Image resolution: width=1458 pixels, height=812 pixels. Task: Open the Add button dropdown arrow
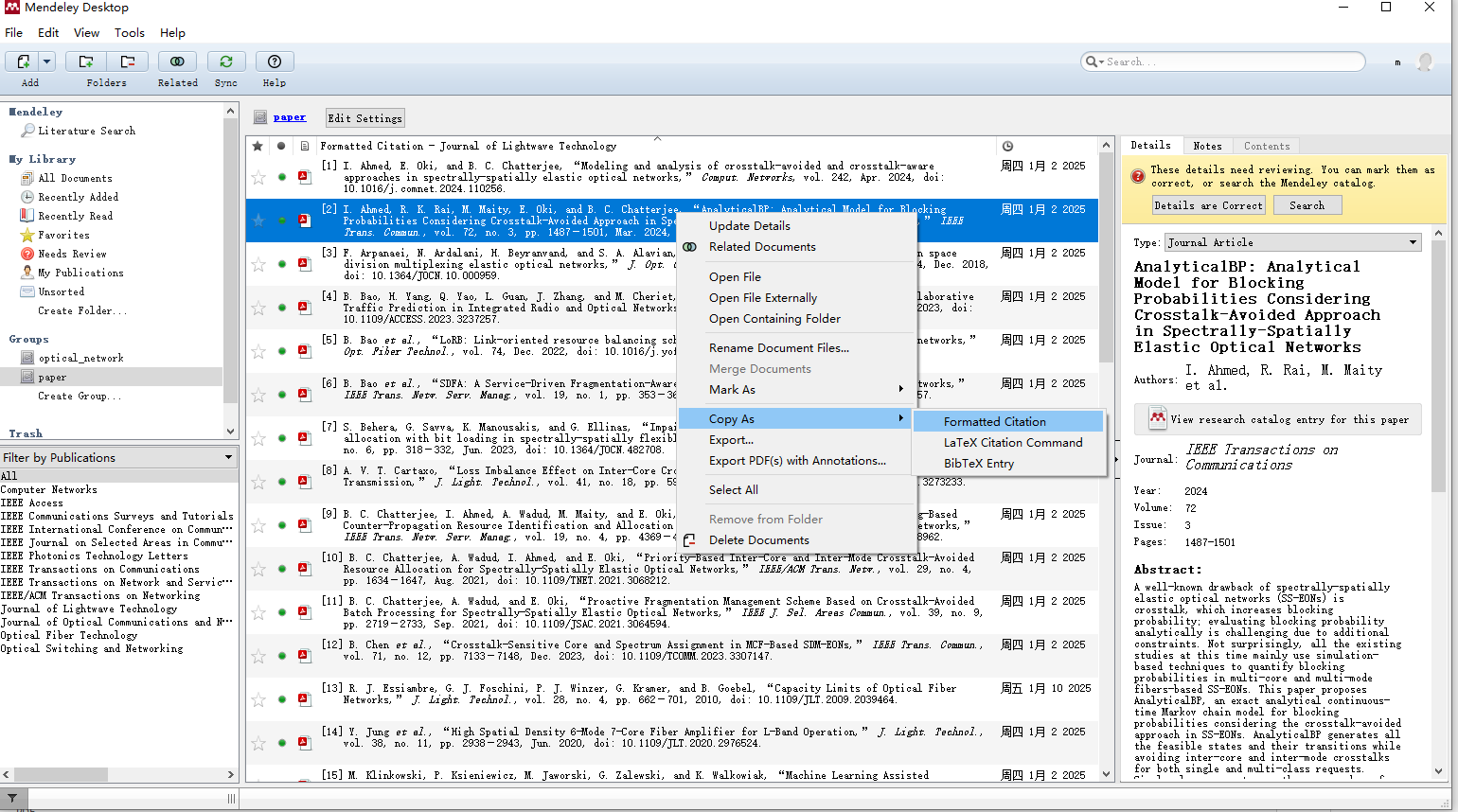click(46, 62)
